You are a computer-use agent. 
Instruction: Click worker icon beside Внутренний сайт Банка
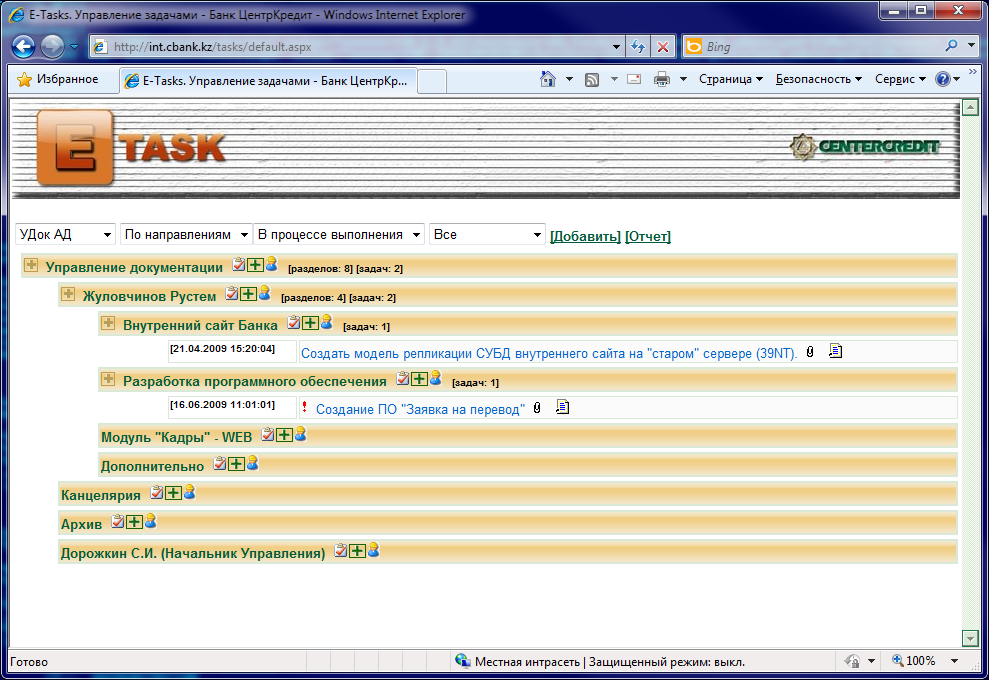327,322
